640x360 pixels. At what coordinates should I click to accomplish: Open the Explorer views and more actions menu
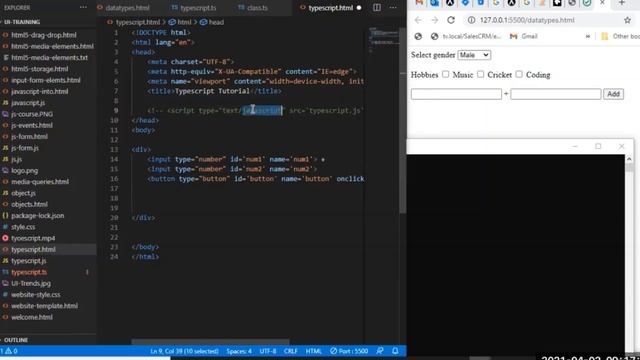tap(83, 7)
